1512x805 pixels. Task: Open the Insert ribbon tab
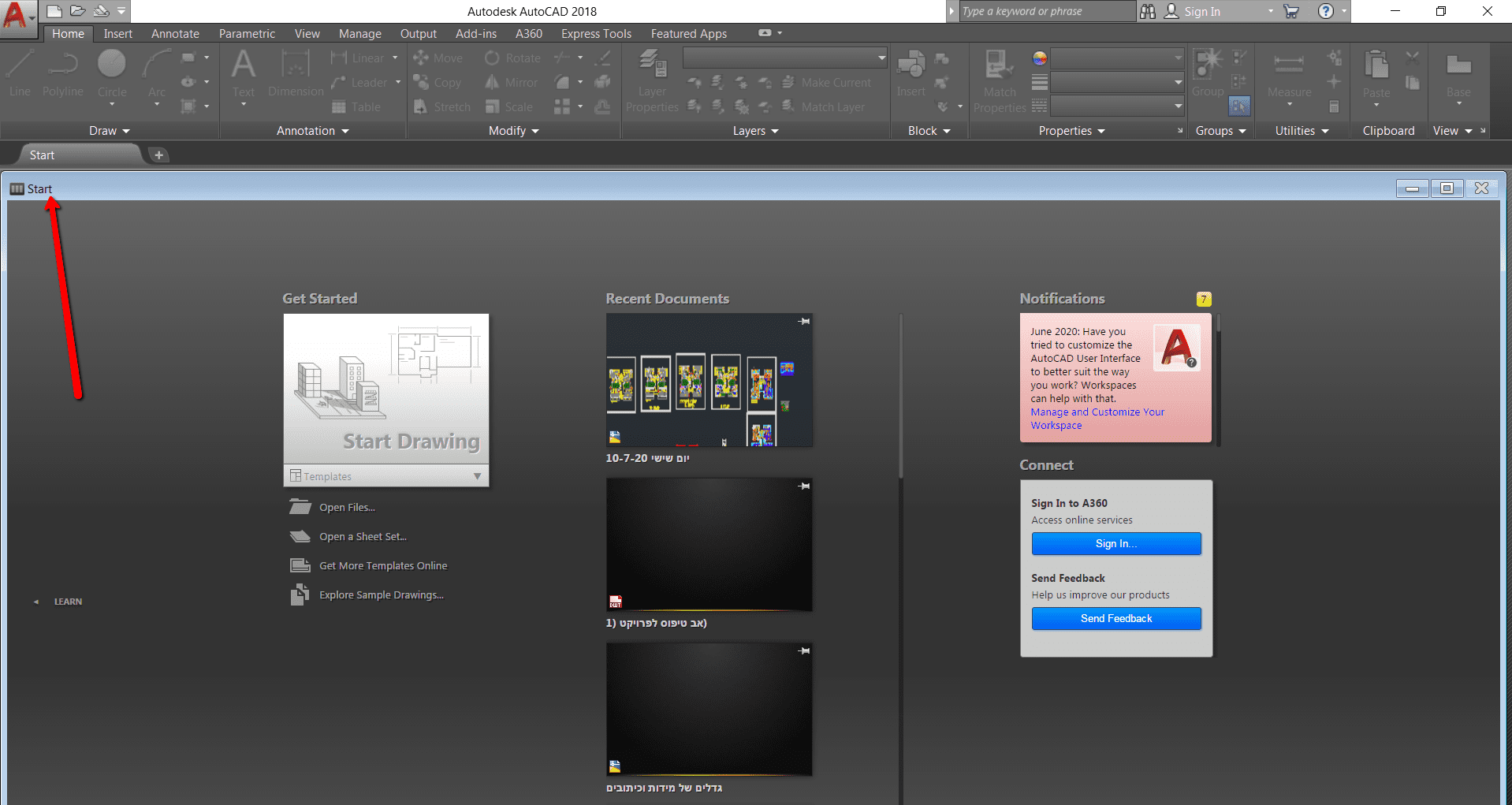118,34
